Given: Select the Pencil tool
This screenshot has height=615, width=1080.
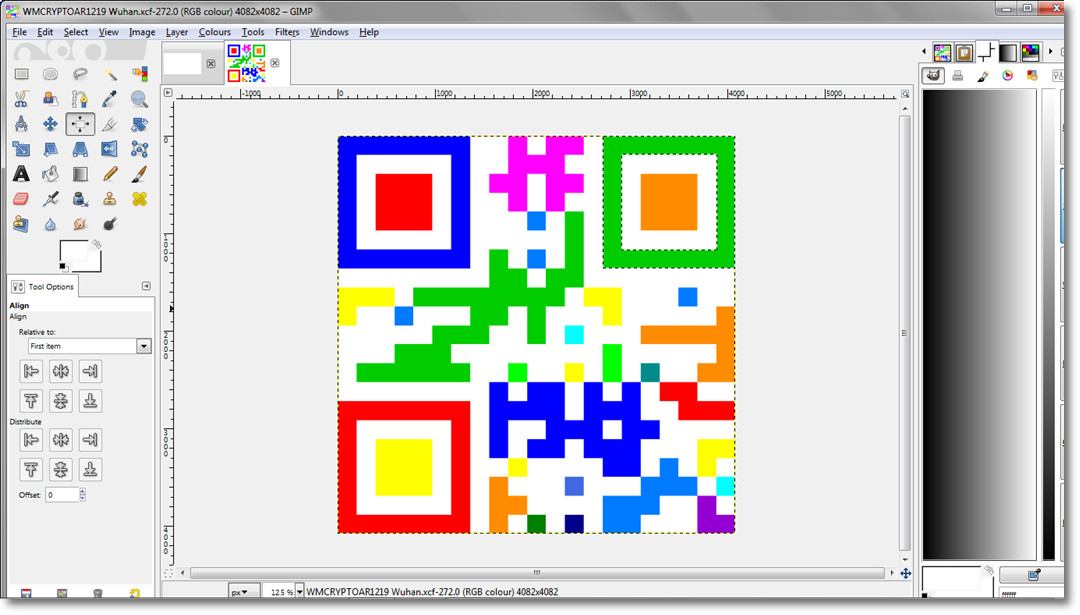Looking at the screenshot, I should [x=110, y=174].
